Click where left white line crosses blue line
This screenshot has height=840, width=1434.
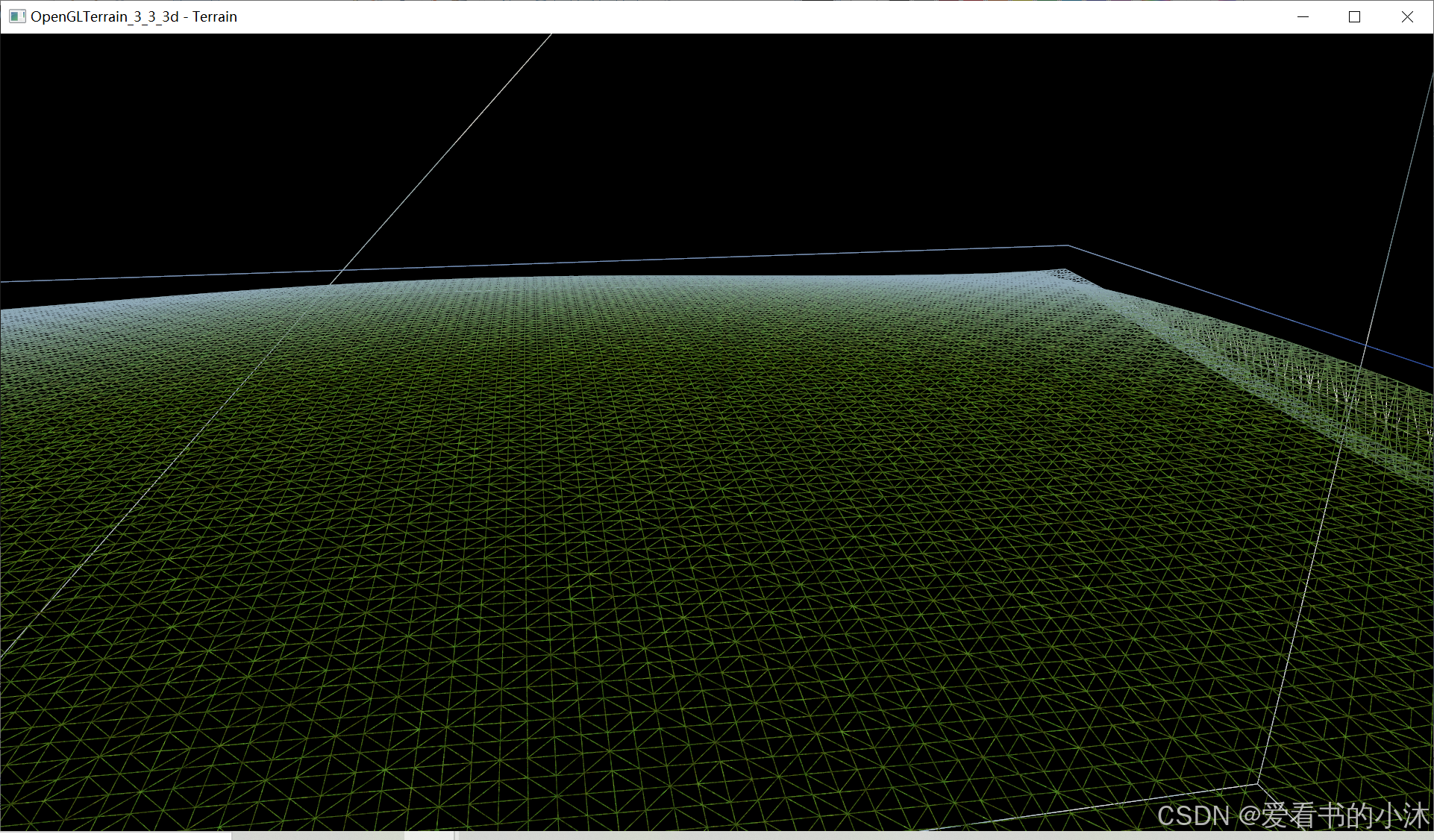342,270
